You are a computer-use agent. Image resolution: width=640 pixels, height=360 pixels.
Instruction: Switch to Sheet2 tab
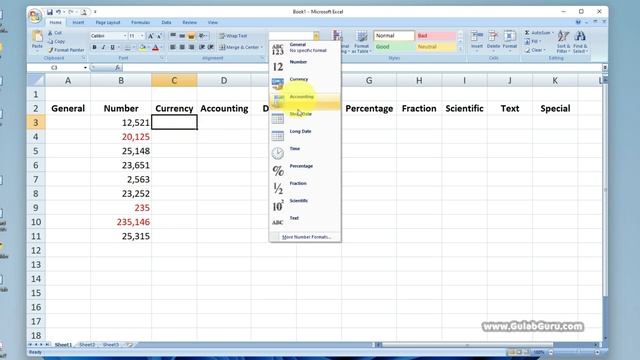(x=87, y=345)
